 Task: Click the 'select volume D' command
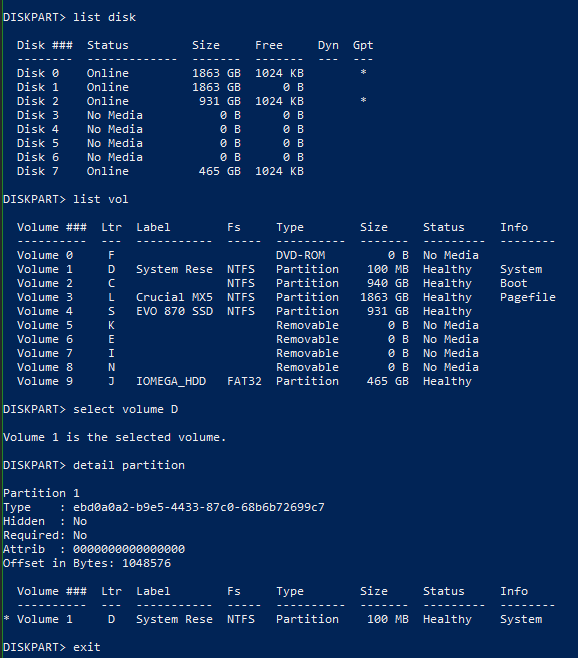[126, 409]
